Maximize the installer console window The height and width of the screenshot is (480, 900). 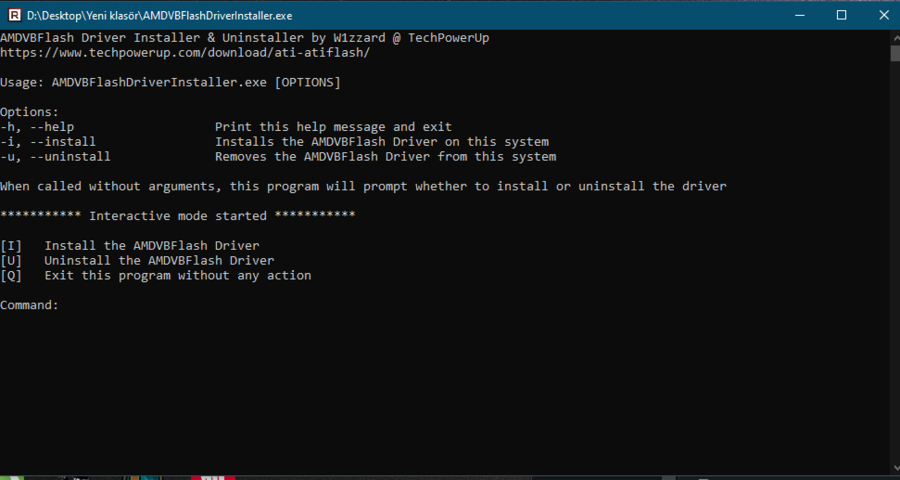pyautogui.click(x=841, y=15)
